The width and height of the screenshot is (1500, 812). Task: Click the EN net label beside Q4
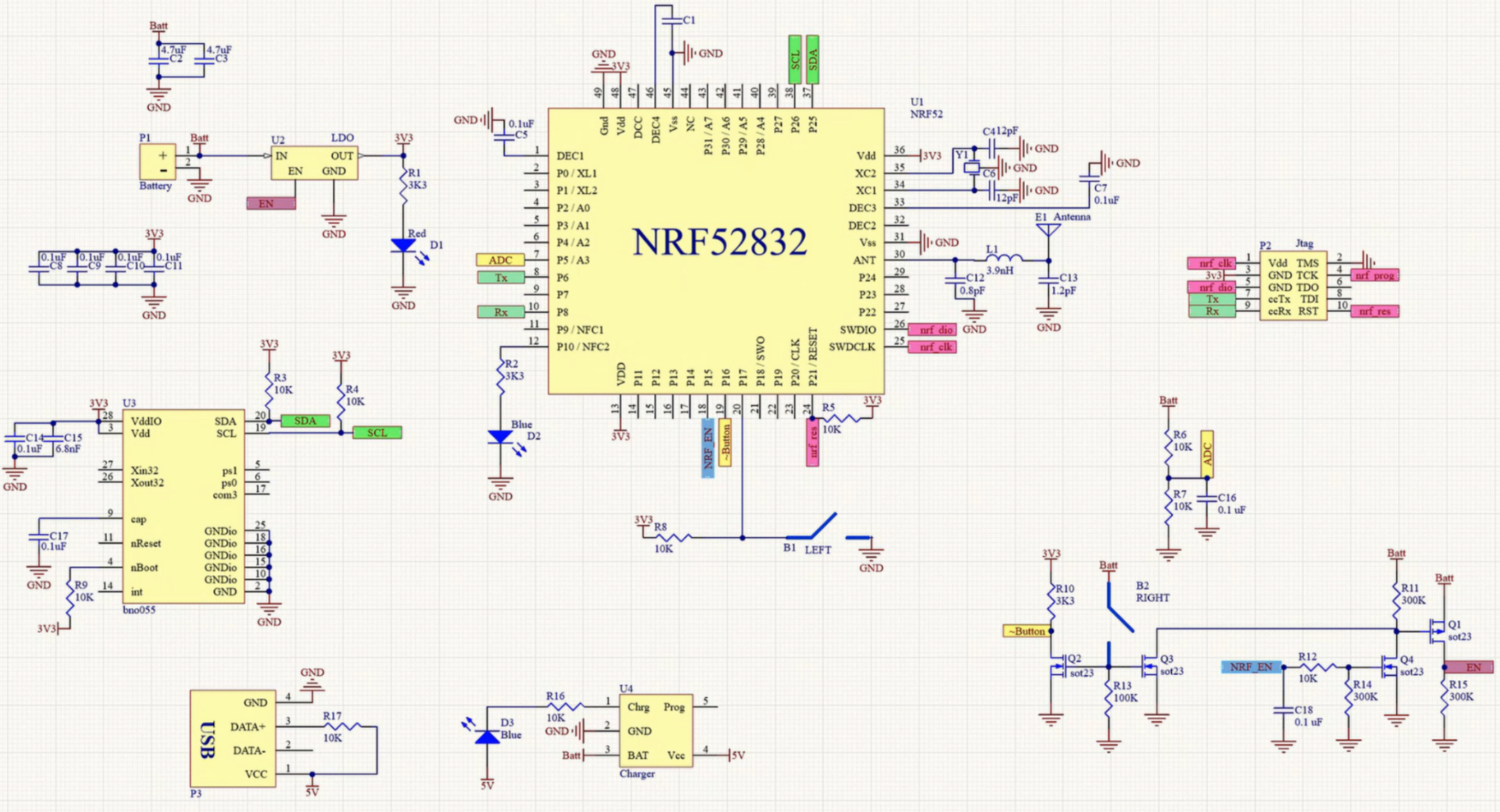click(1469, 667)
